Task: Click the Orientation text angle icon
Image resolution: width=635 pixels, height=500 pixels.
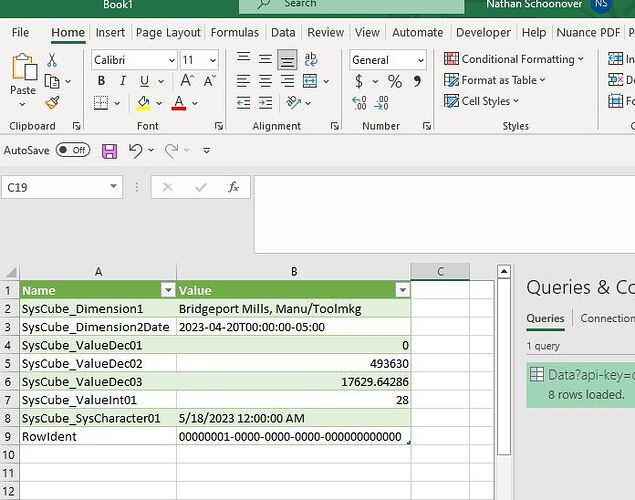Action: 294,102
